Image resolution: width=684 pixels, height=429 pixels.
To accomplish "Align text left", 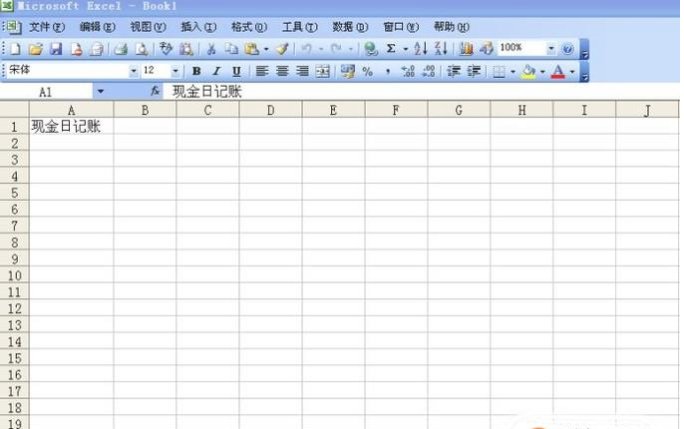I will point(262,71).
